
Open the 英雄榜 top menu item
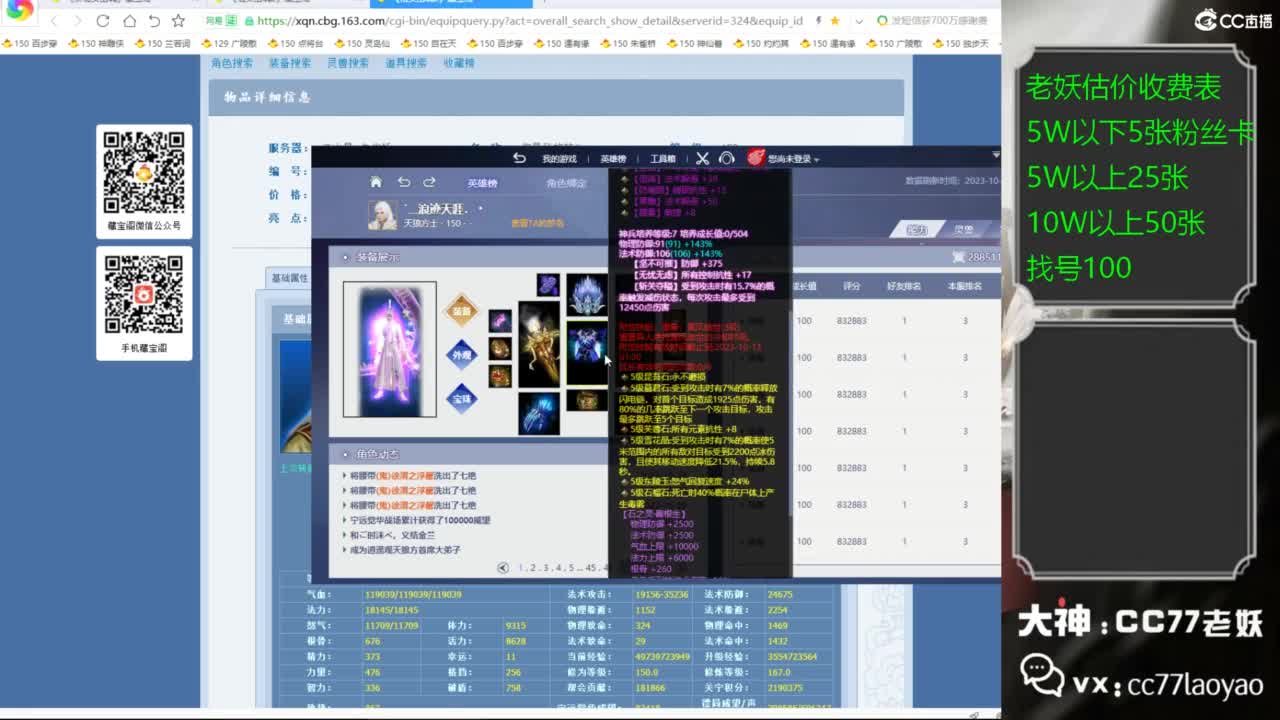(x=613, y=159)
